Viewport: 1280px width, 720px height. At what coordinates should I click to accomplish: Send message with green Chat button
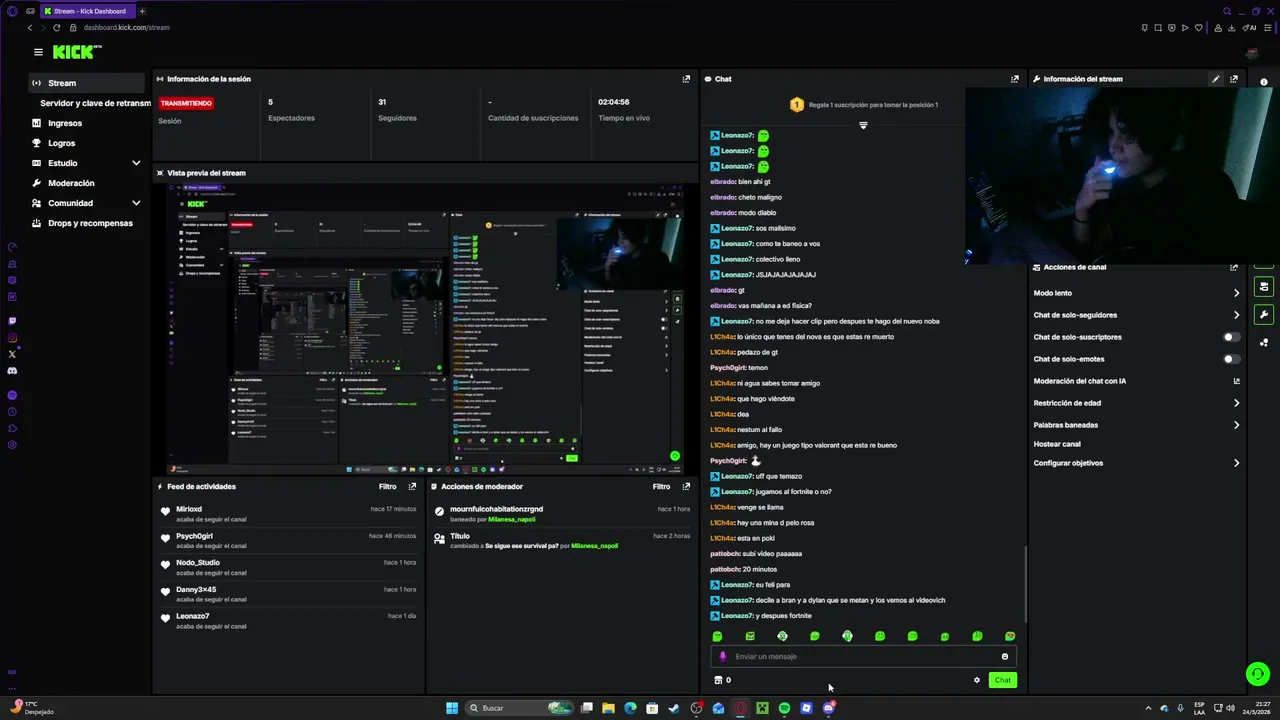click(1002, 680)
